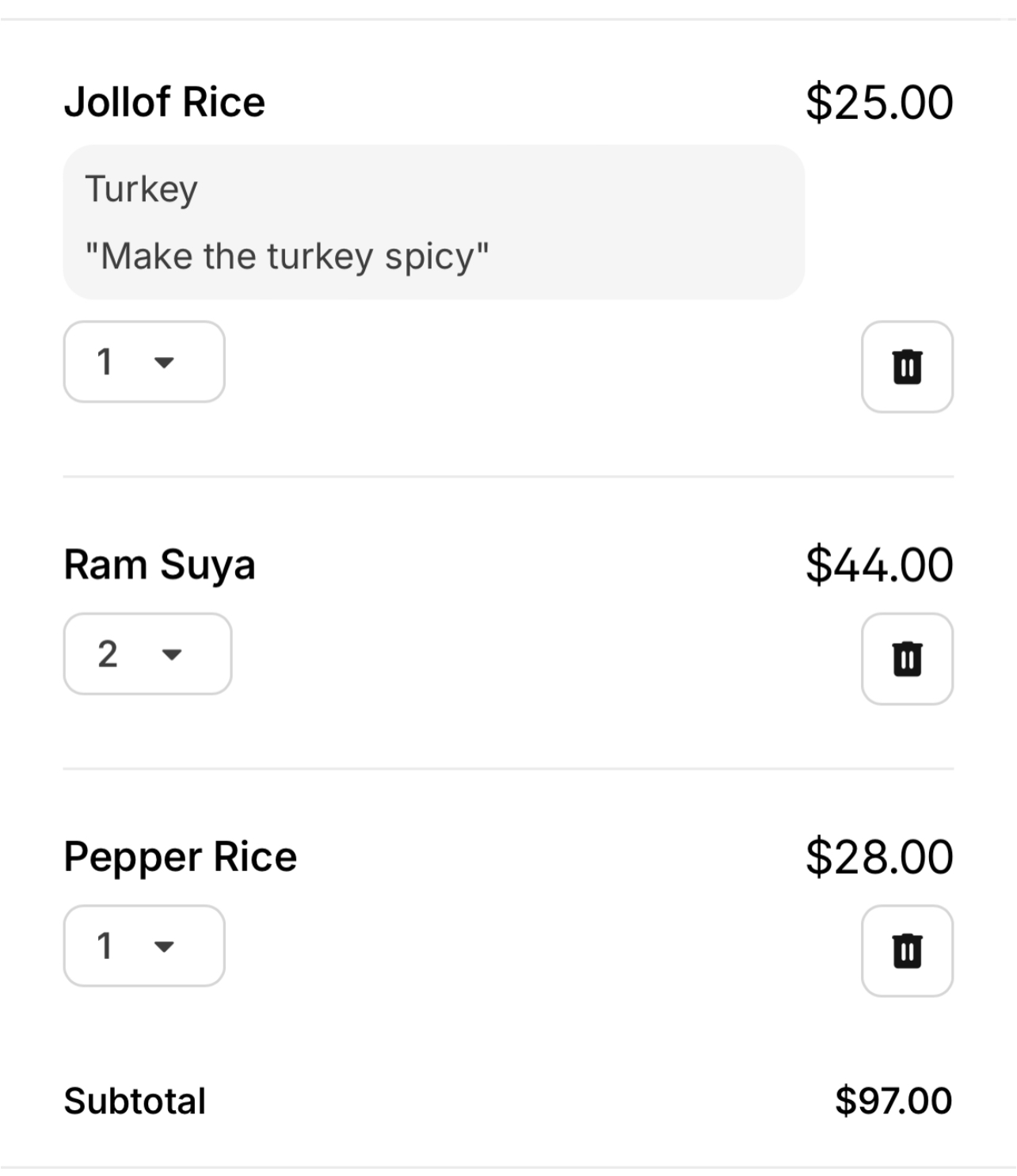
Task: Click the Turkey option text under Jollof Rice
Action: click(x=141, y=189)
